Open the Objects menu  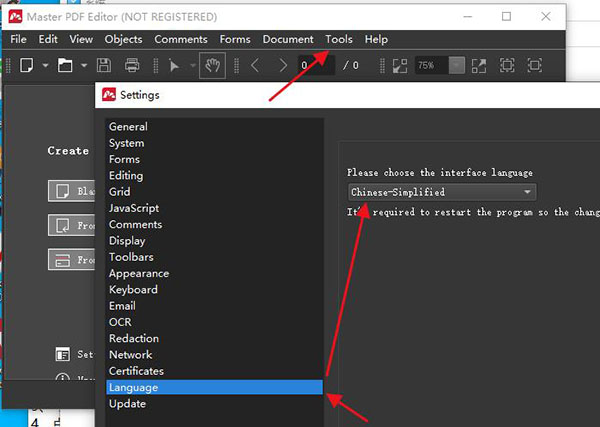coord(123,39)
